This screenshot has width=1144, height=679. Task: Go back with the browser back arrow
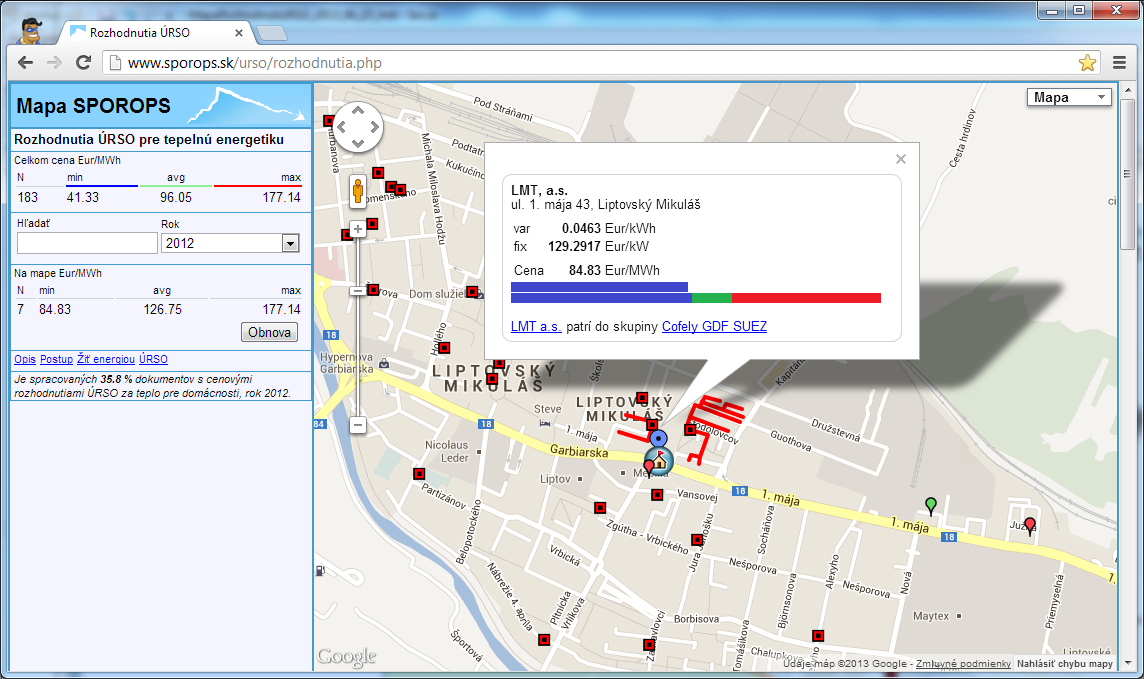coord(26,63)
